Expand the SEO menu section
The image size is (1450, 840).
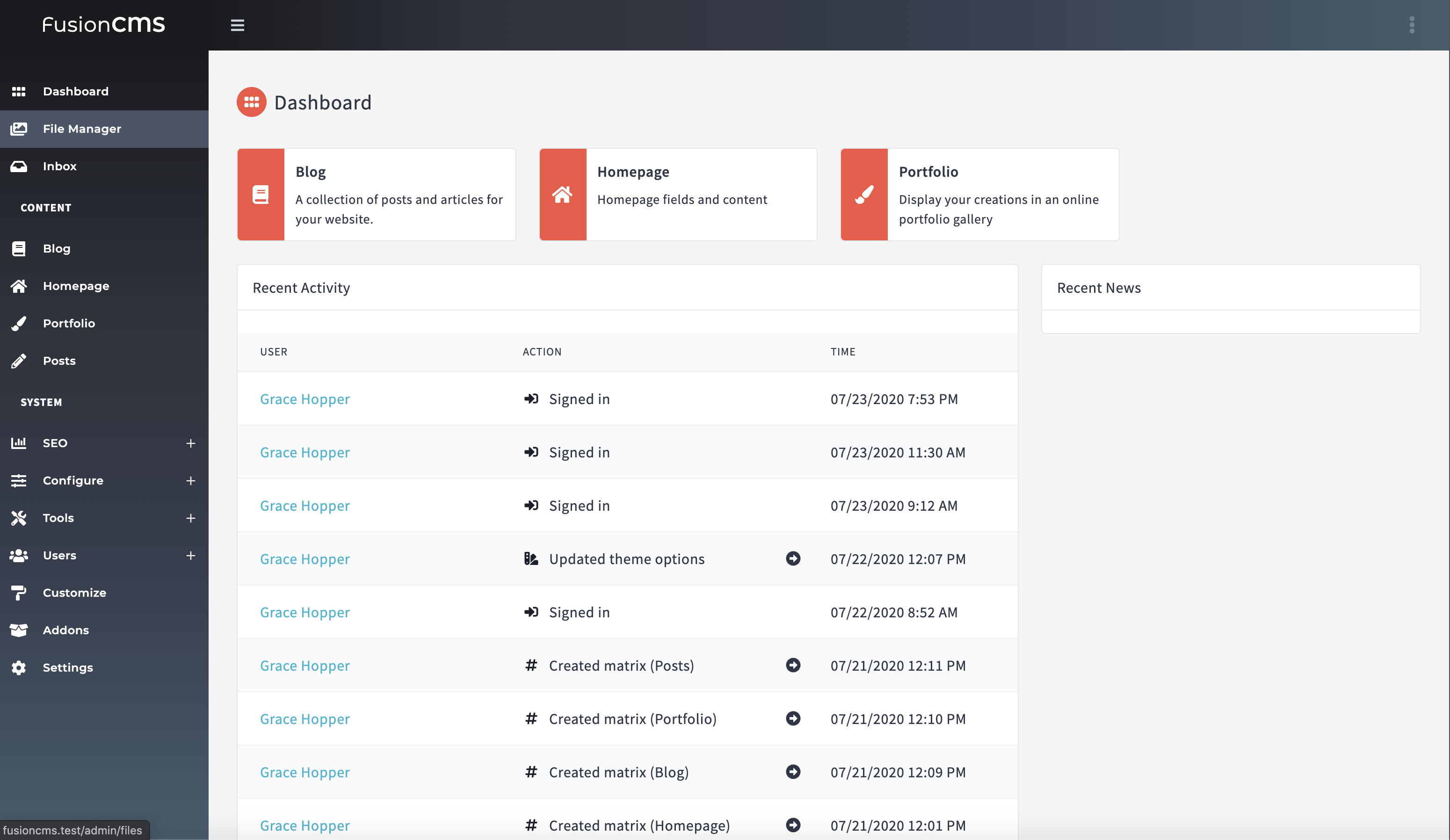(189, 443)
